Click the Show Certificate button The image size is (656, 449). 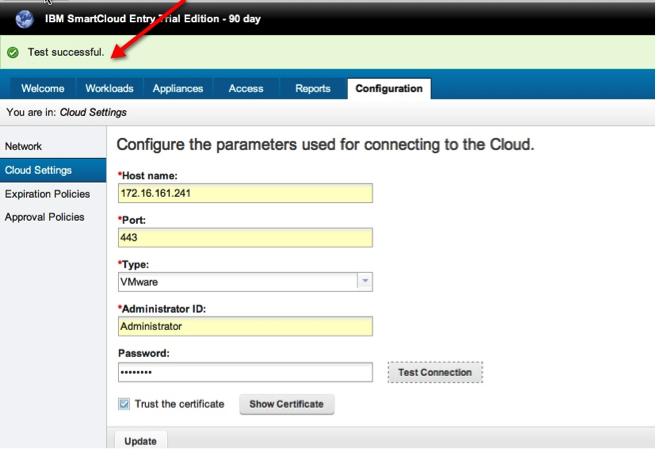pos(287,404)
